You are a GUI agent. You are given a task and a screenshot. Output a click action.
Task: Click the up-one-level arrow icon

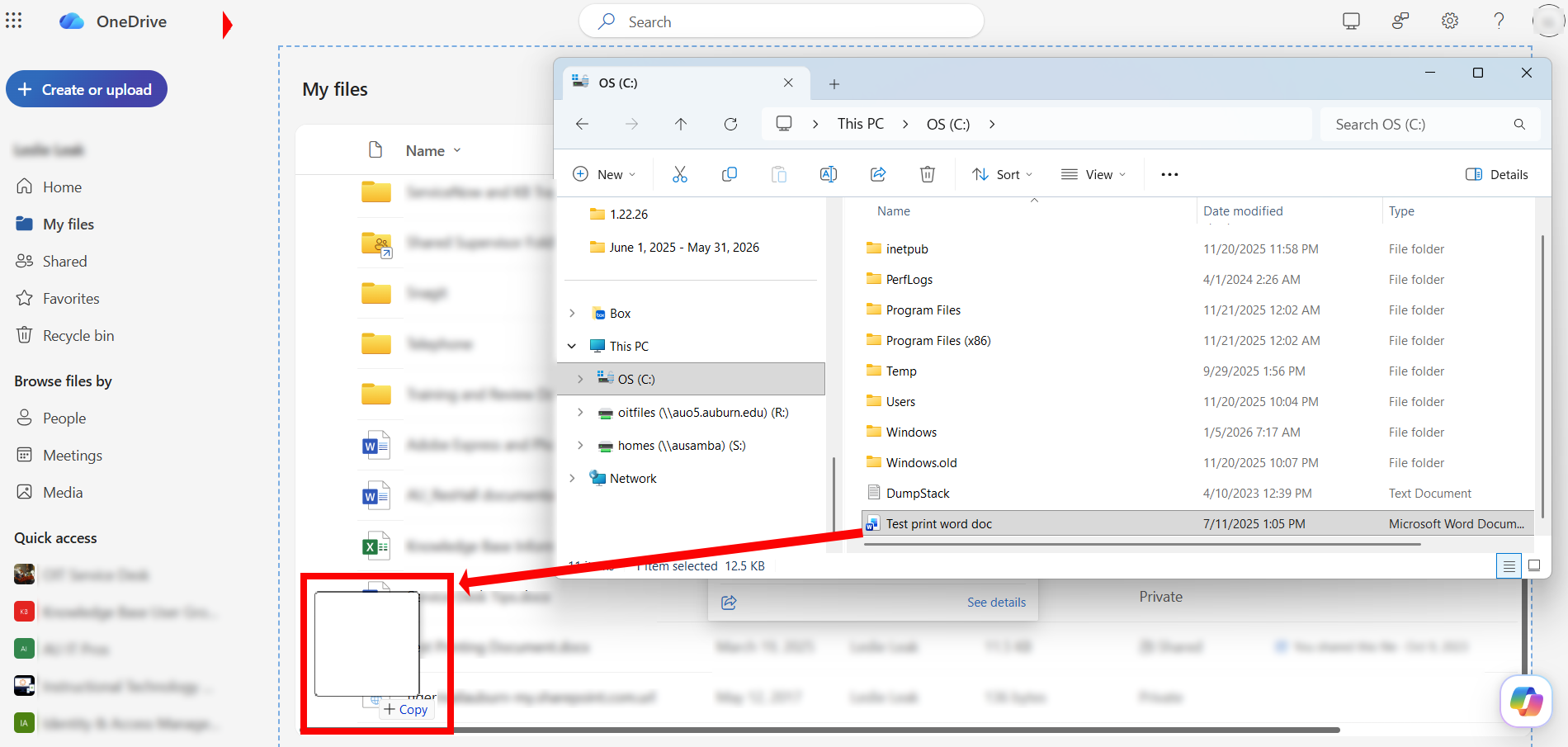(681, 124)
